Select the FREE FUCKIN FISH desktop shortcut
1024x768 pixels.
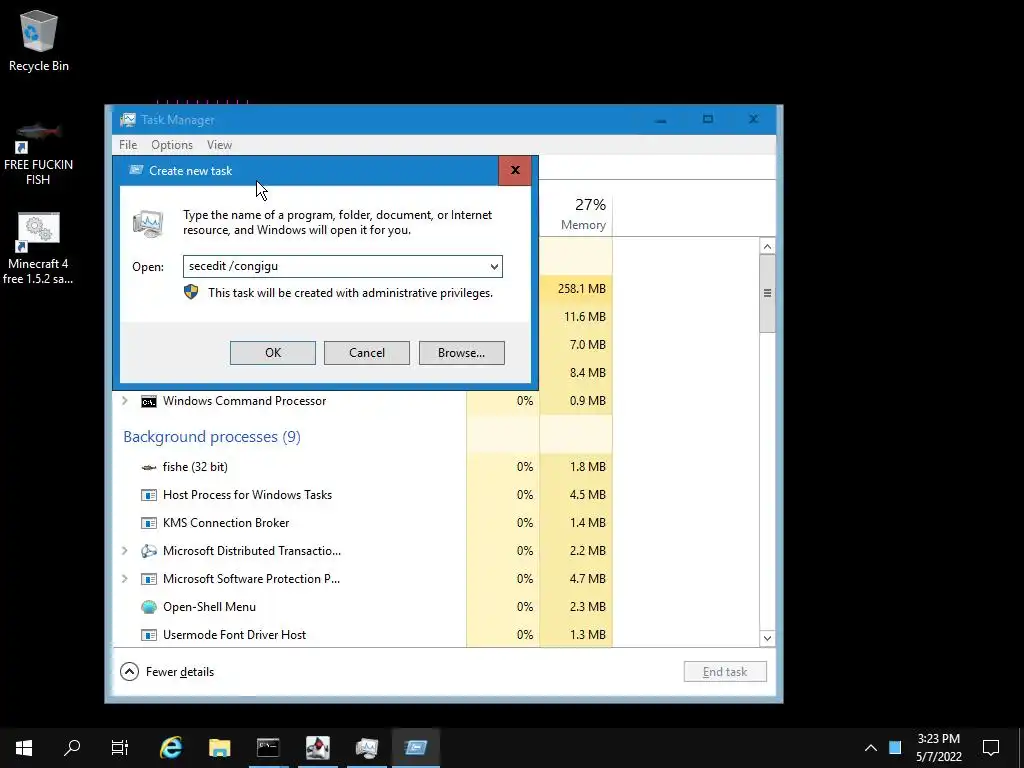click(39, 154)
